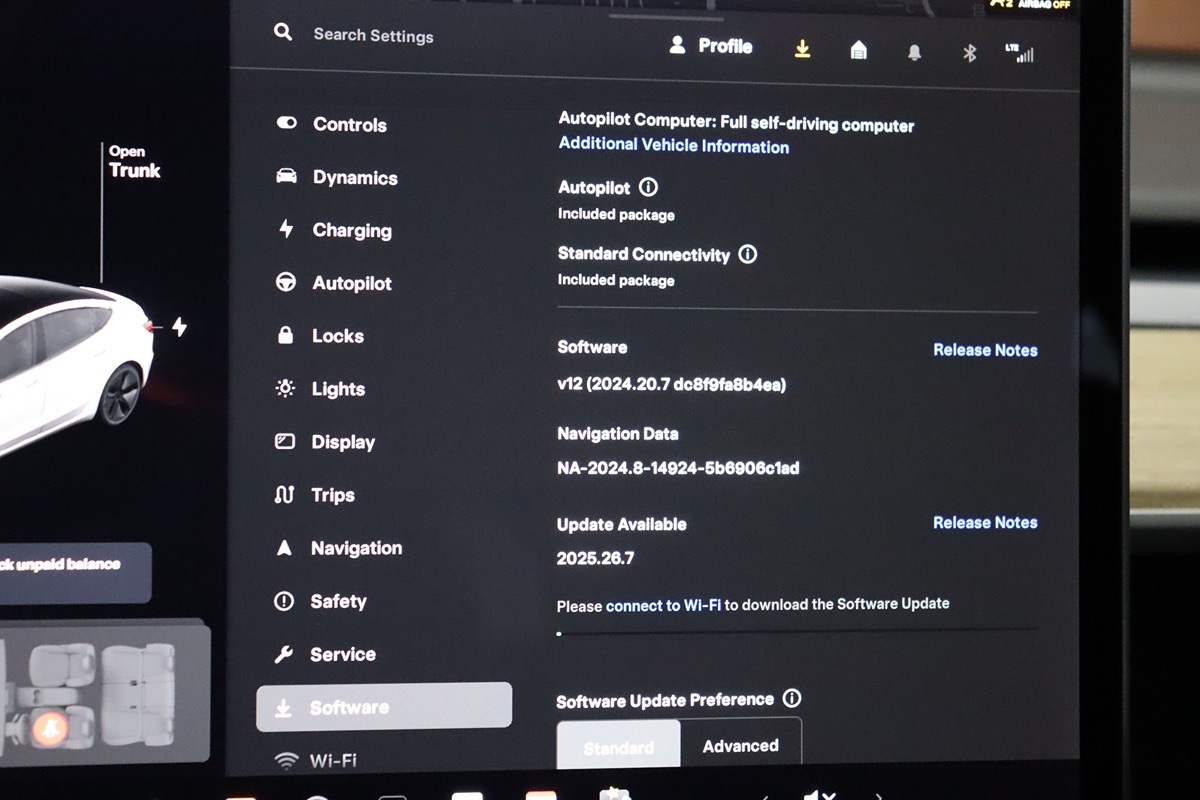Open the Trips settings tab
Viewport: 1200px width, 800px height.
pyautogui.click(x=314, y=495)
